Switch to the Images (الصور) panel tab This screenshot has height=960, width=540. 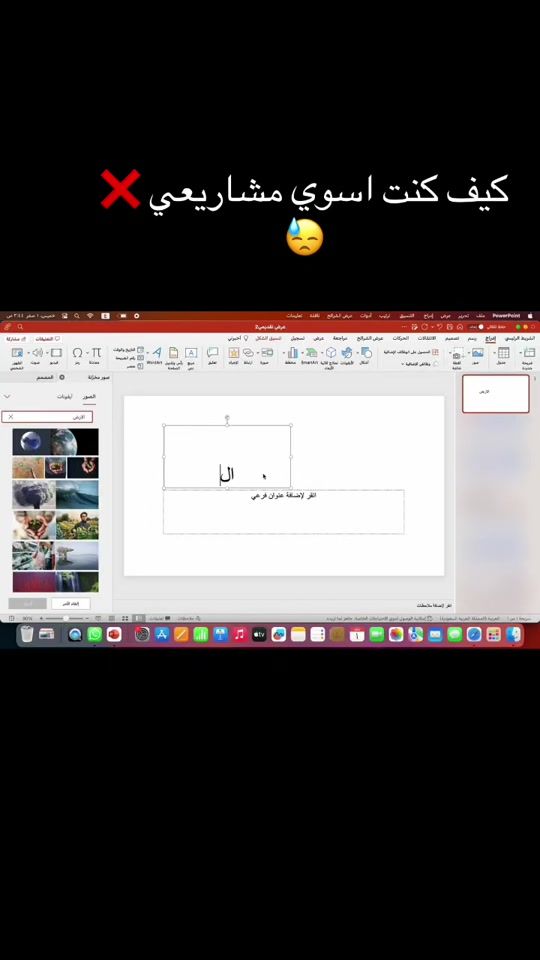point(89,397)
